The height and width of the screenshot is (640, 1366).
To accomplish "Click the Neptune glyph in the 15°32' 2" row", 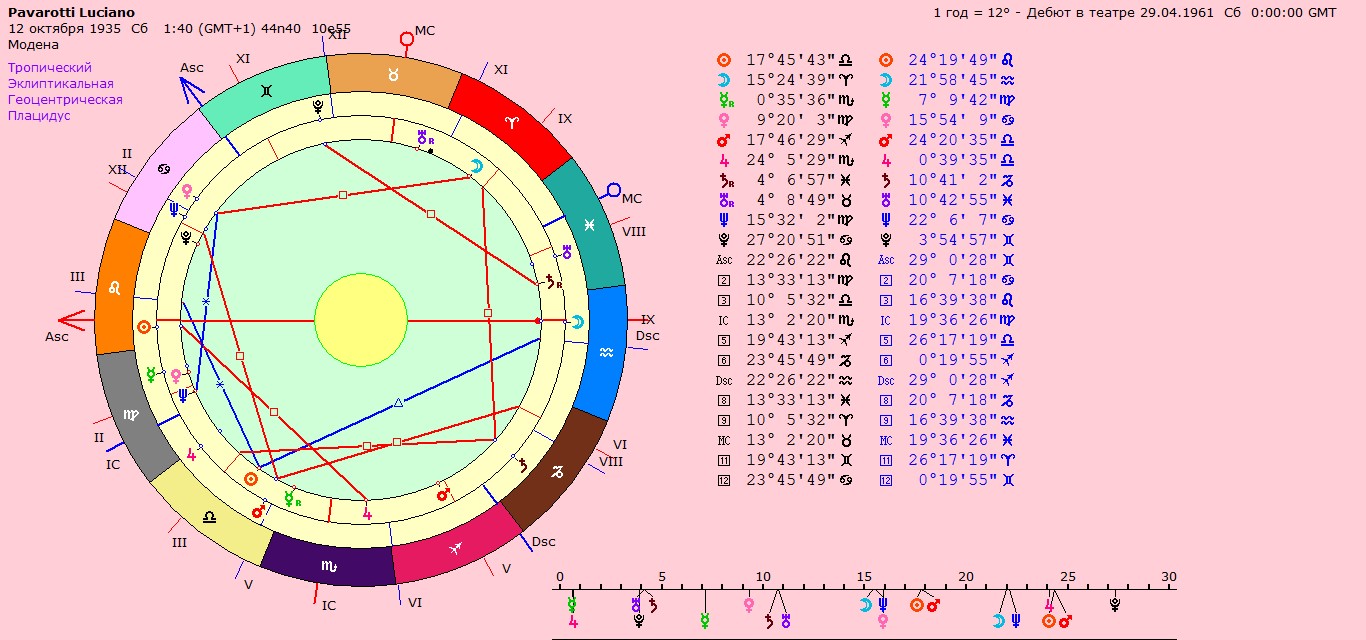I will coord(724,220).
